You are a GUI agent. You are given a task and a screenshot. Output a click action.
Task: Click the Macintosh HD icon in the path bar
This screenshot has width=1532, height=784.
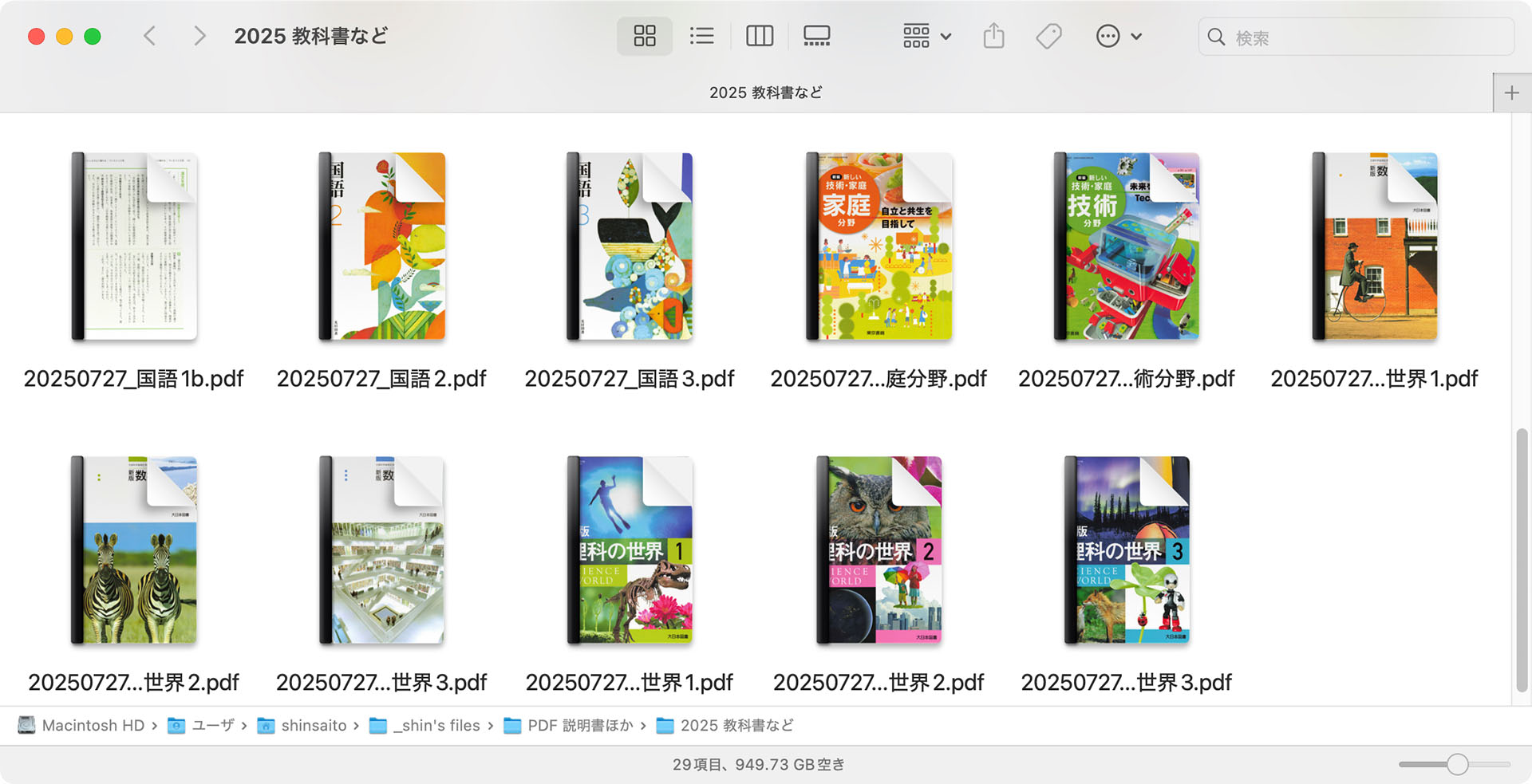(26, 726)
